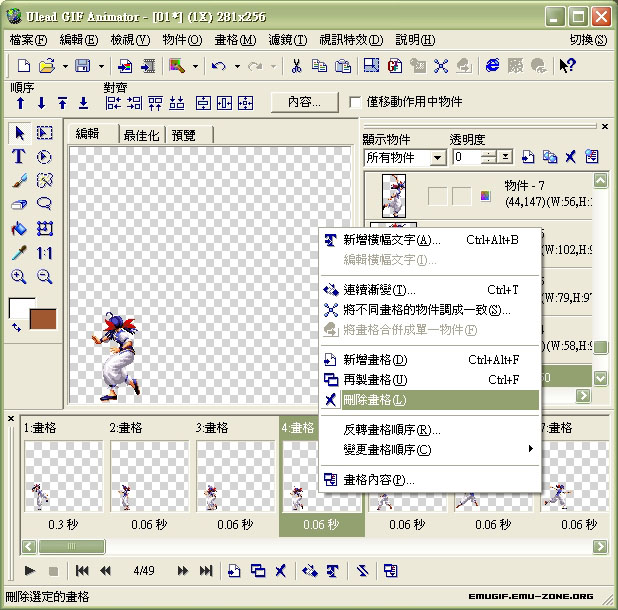618x610 pixels.
Task: Click the 內容... button
Action: coord(304,102)
